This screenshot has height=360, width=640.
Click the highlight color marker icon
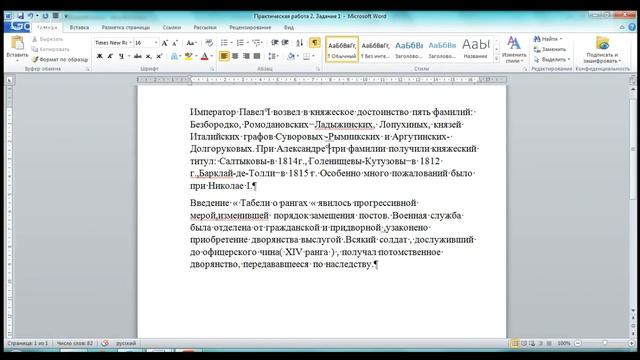pyautogui.click(x=188, y=56)
